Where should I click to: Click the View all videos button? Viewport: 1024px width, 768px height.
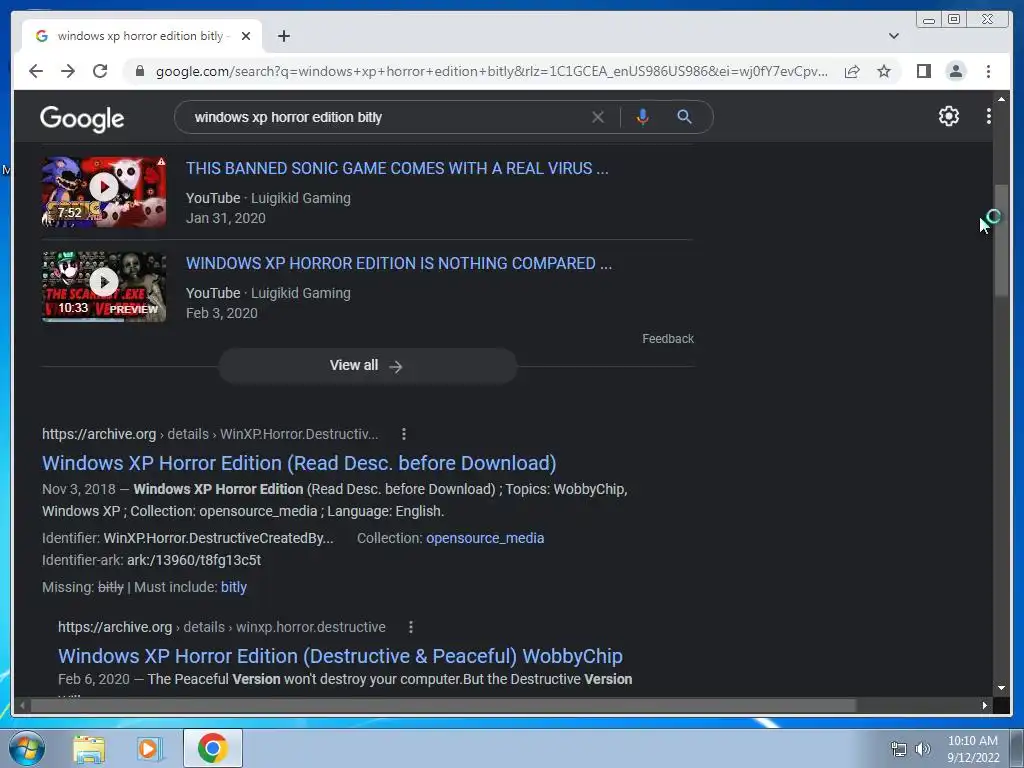click(x=367, y=366)
